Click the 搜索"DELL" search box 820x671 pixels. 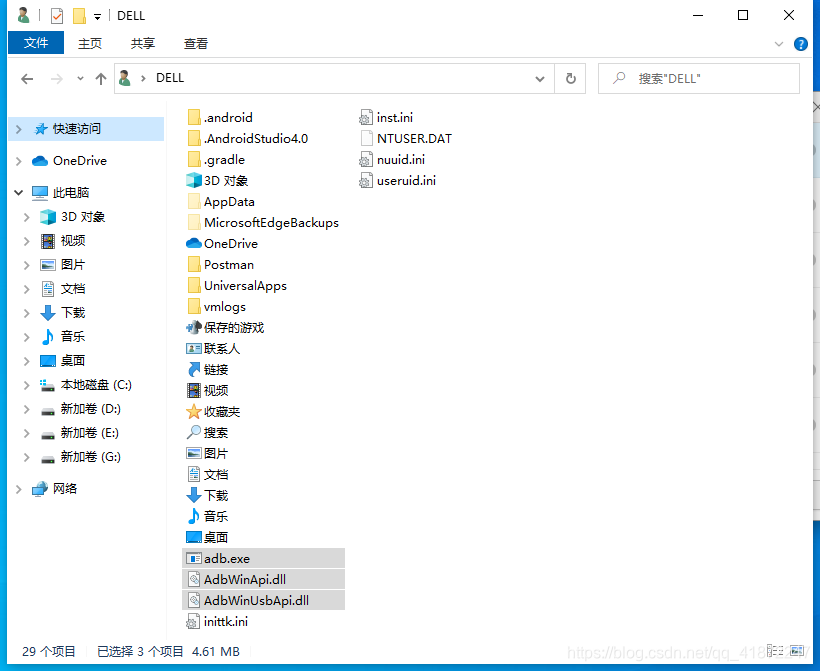pos(699,78)
